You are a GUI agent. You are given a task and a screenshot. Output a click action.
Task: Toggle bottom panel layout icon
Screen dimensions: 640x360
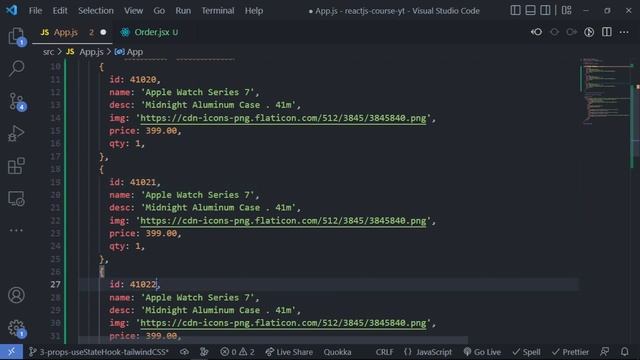pyautogui.click(x=530, y=10)
